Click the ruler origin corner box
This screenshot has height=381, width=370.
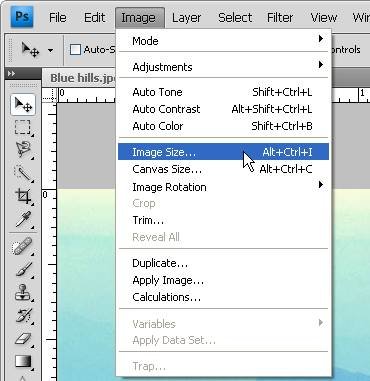click(x=50, y=95)
